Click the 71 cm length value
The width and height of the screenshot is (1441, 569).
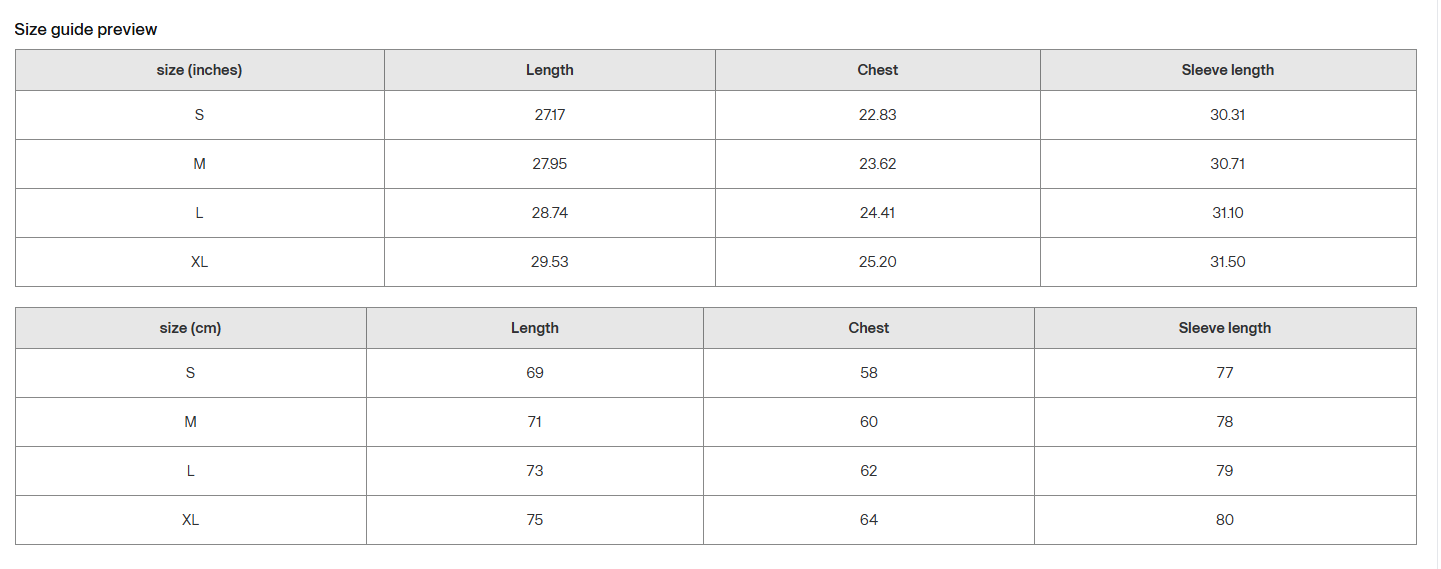[x=535, y=422]
